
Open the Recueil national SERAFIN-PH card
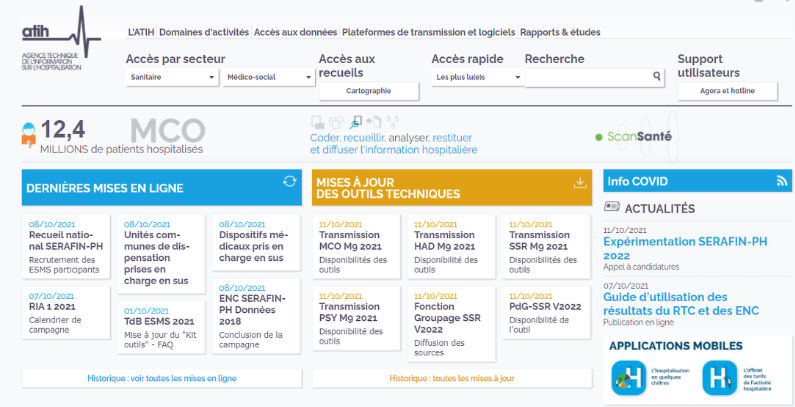click(66, 246)
